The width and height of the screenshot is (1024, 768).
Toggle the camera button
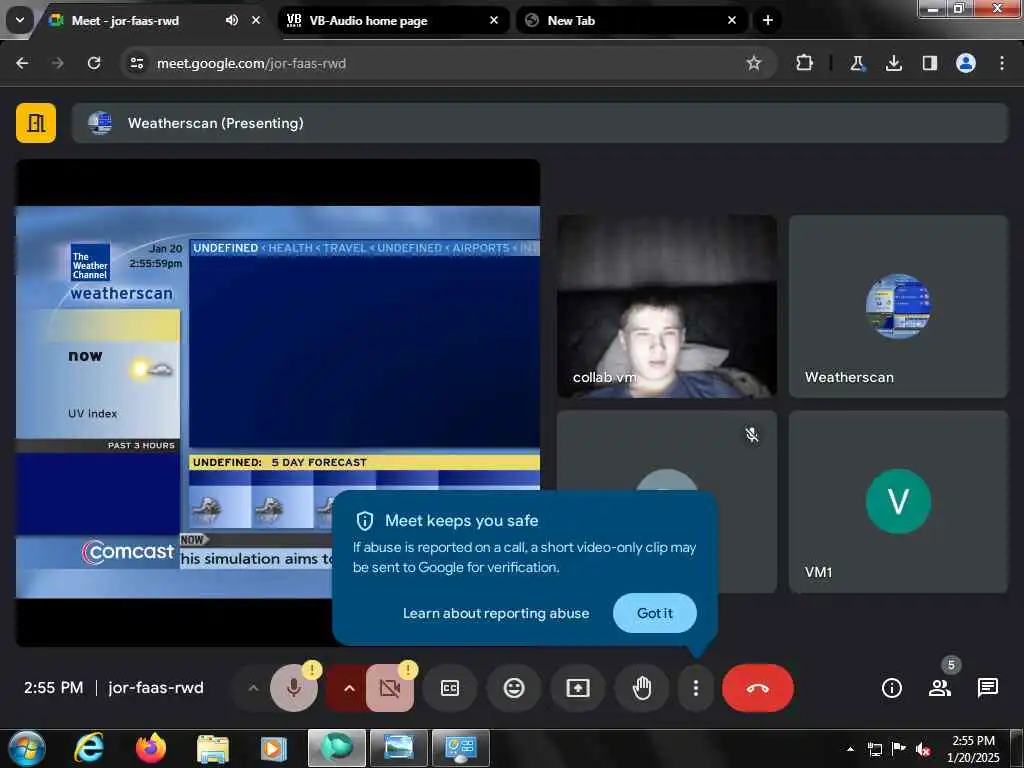coord(389,688)
